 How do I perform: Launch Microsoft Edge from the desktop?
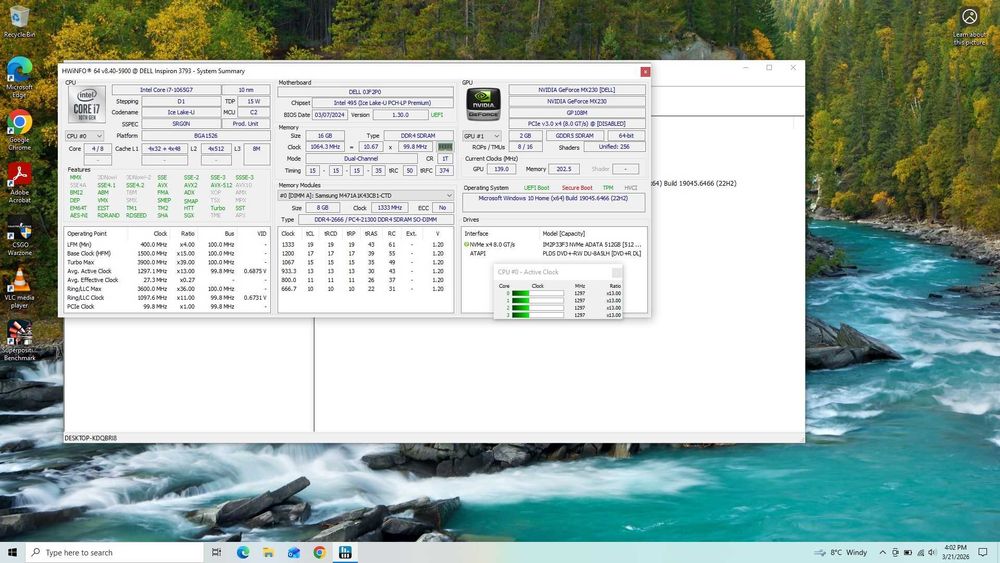click(19, 77)
